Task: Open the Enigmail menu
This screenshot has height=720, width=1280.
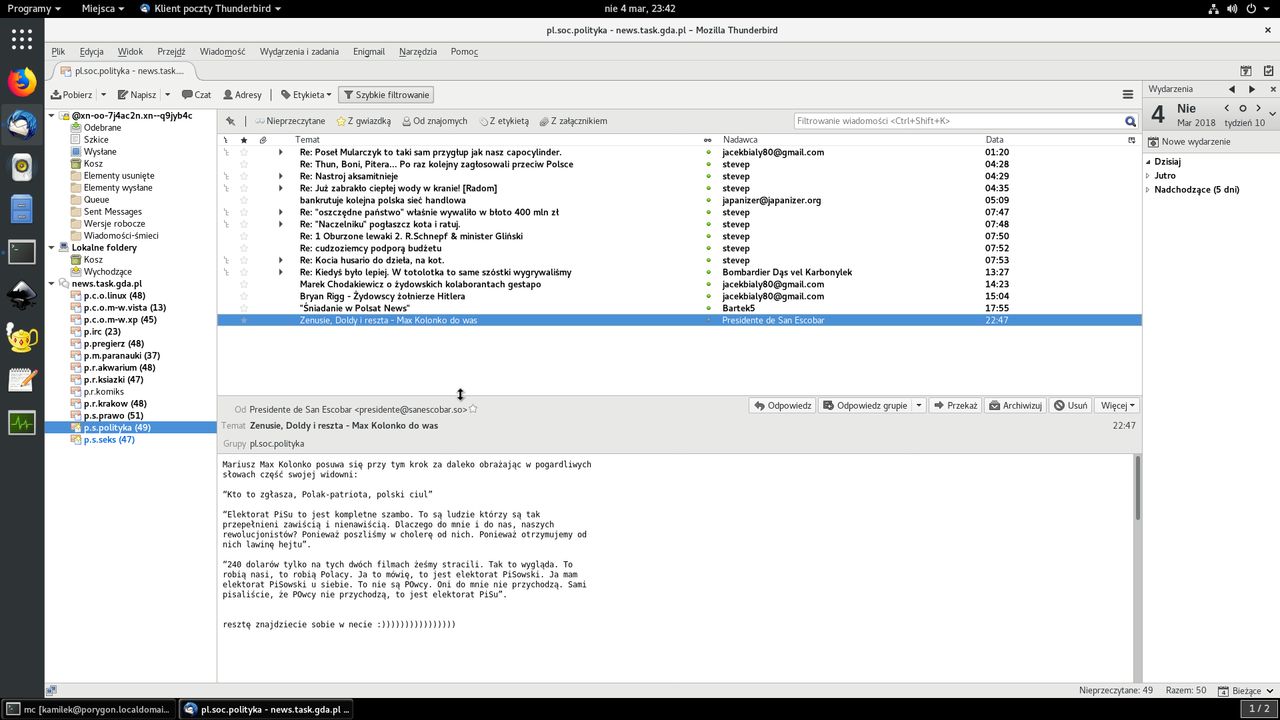Action: tap(369, 51)
